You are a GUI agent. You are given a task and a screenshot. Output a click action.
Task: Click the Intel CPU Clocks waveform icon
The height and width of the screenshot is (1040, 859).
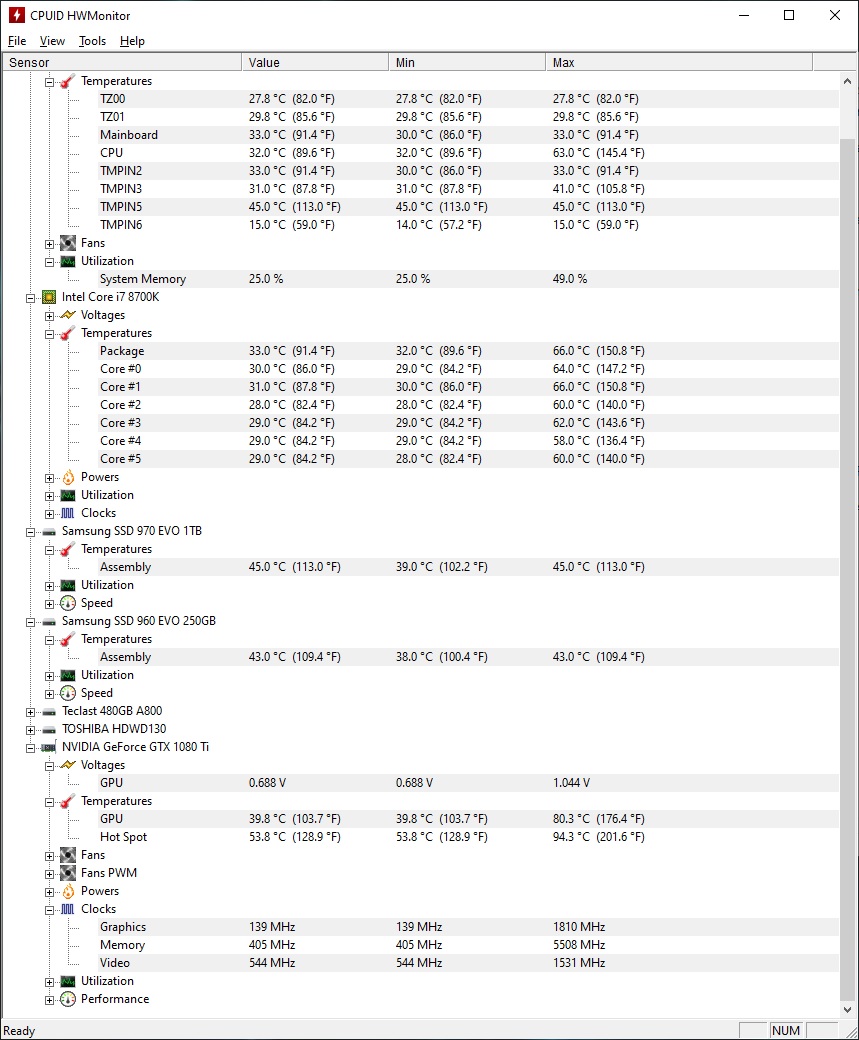click(68, 513)
